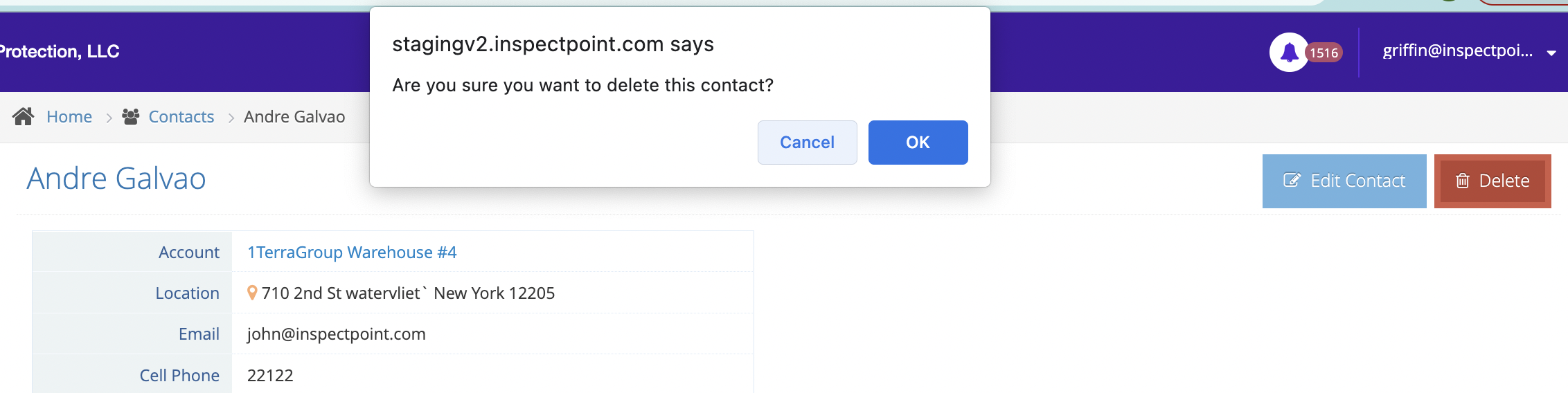Viewport: 1568px width, 393px height.
Task: Click the 710 2nd St address text
Action: pos(408,293)
